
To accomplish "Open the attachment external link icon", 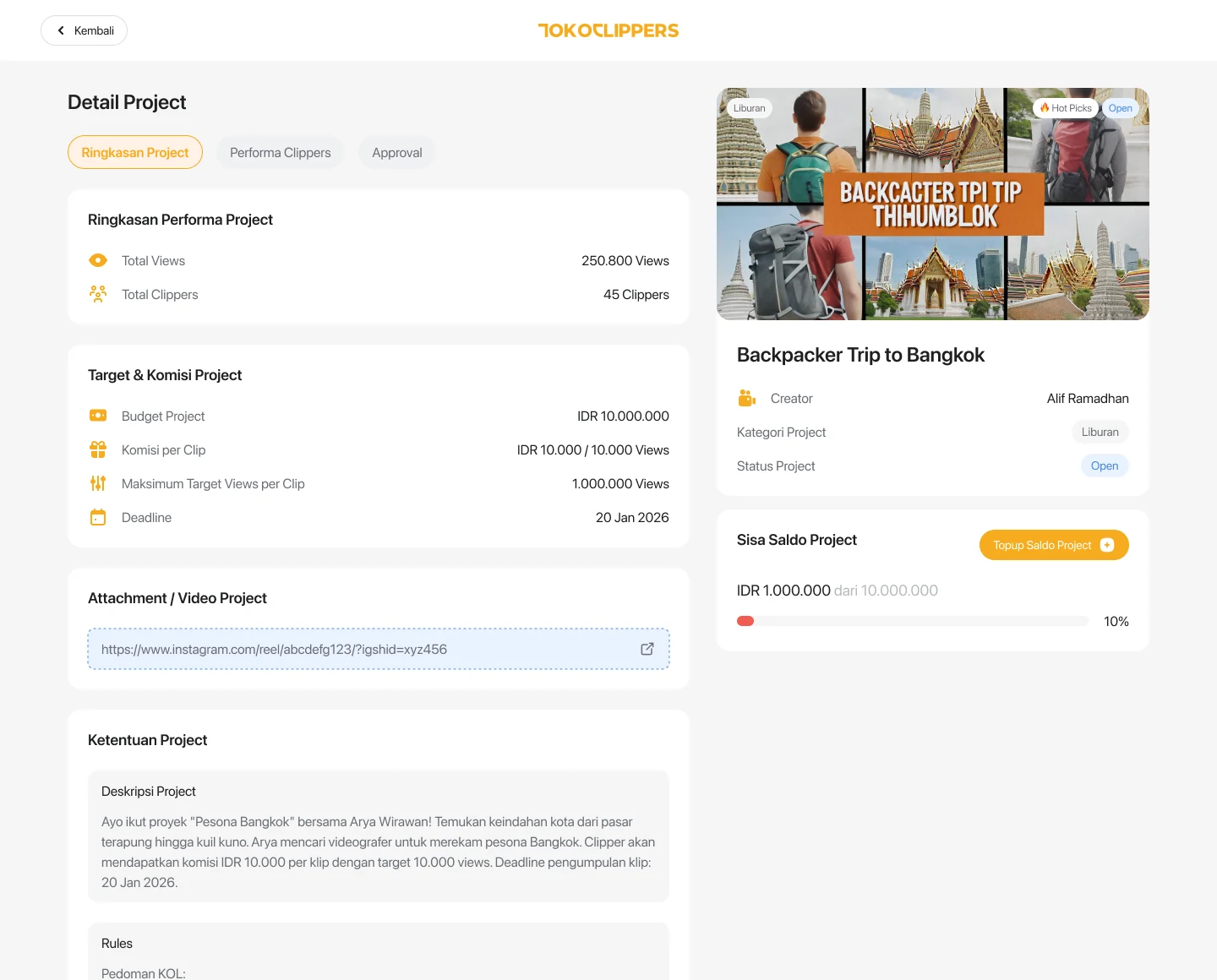I will (647, 649).
